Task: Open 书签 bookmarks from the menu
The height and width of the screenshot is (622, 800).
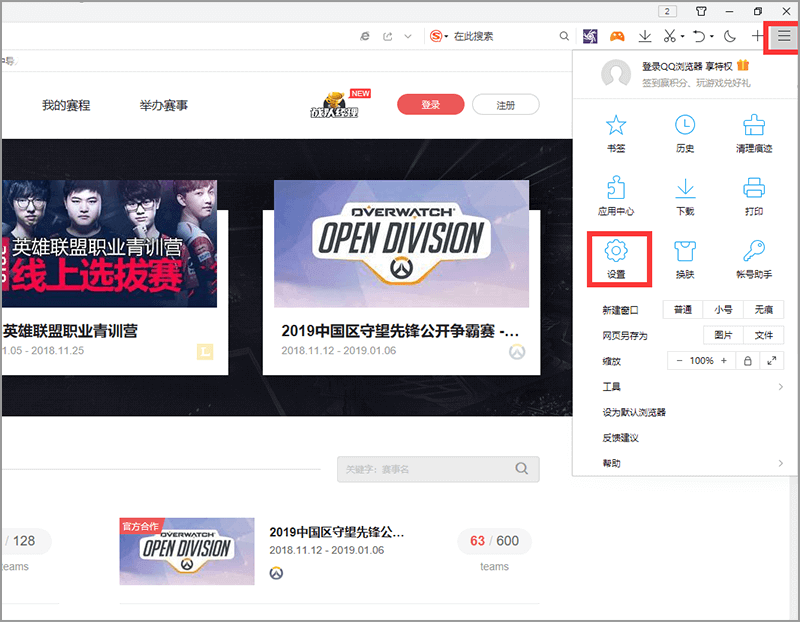Action: pos(616,134)
